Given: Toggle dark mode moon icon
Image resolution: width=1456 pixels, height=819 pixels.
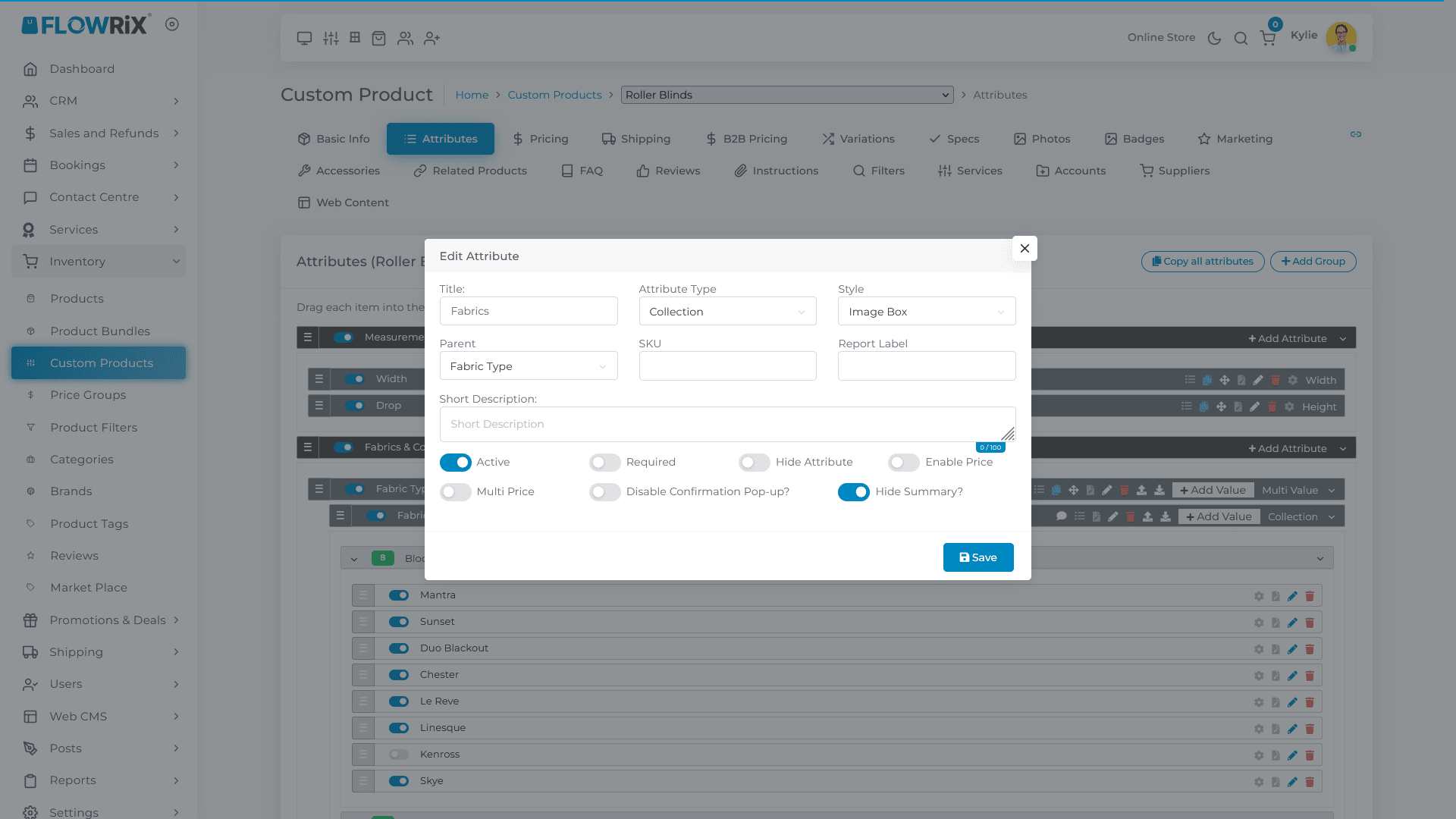Looking at the screenshot, I should [x=1214, y=38].
